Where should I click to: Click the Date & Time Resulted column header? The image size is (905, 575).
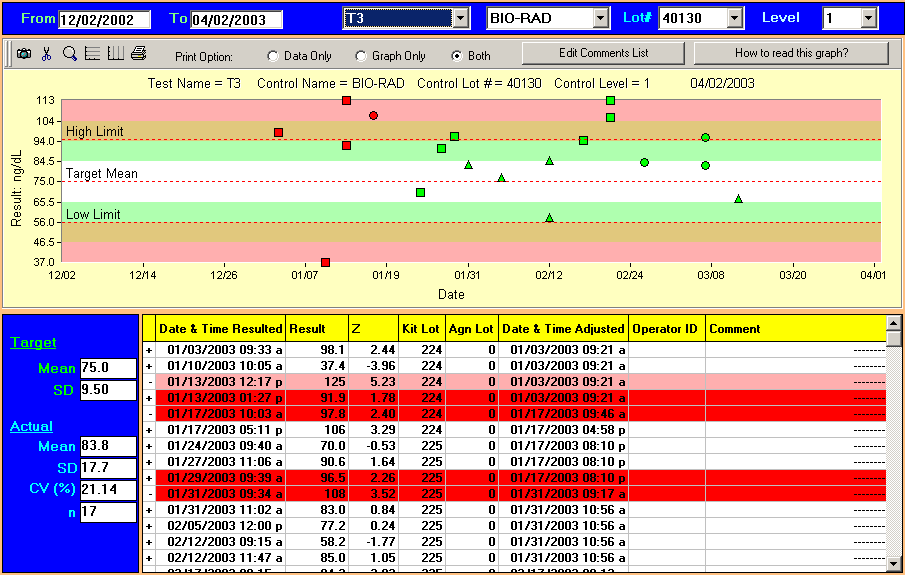point(221,328)
